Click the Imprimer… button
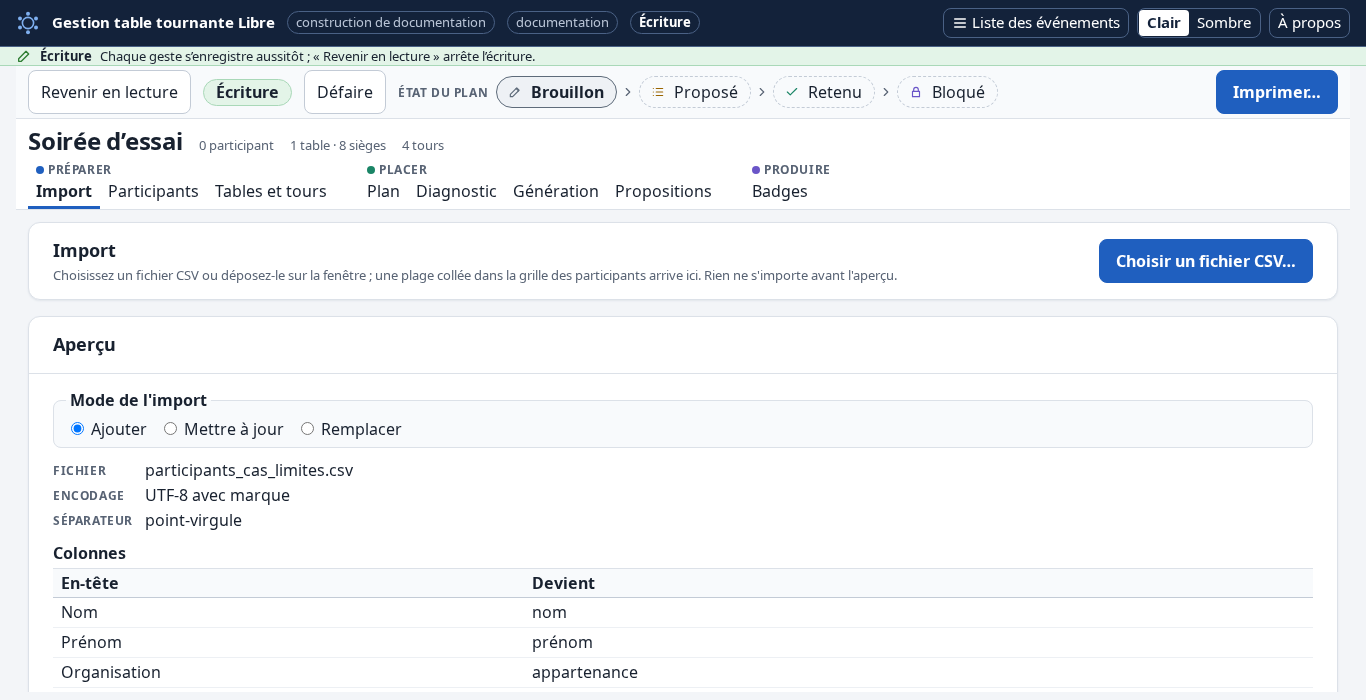Image resolution: width=1366 pixels, height=700 pixels. pos(1276,92)
